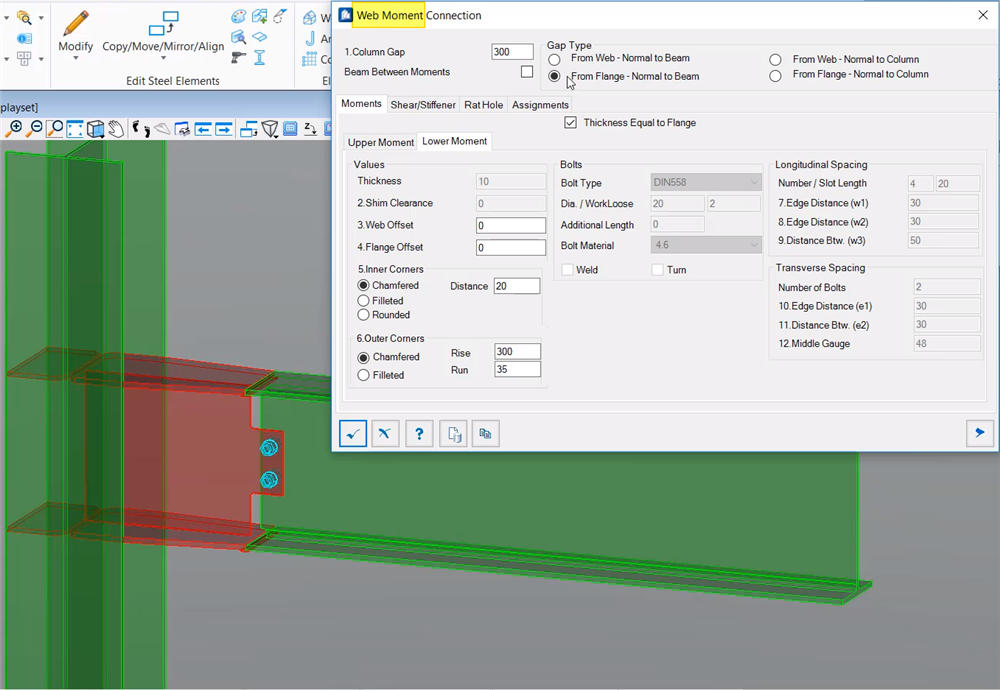Click the checkmark OK icon button
Viewport: 1000px width, 690px height.
click(x=353, y=433)
